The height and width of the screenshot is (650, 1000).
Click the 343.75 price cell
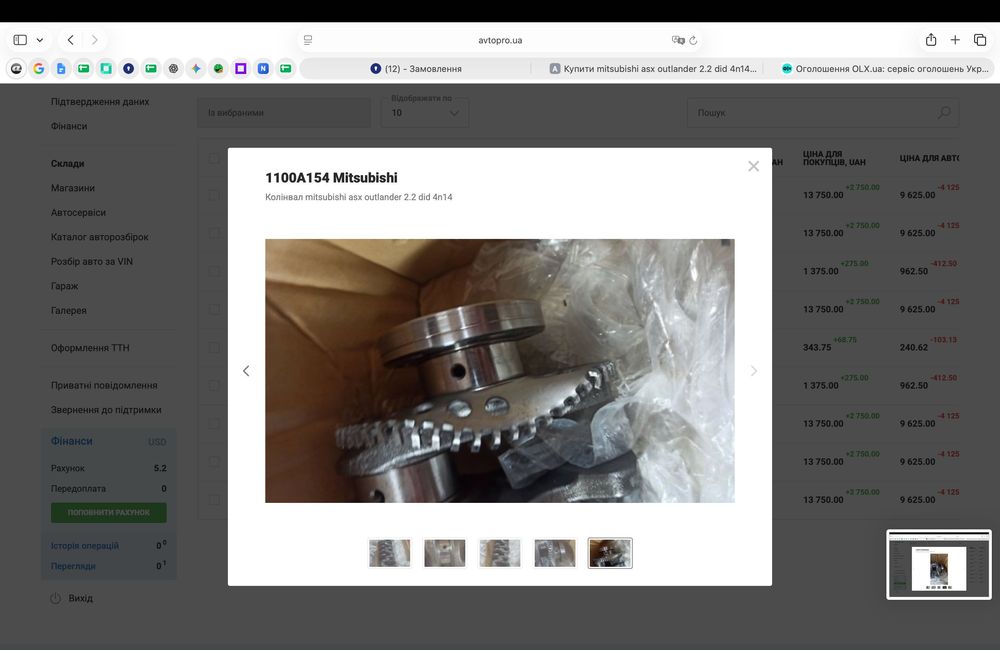coord(817,348)
